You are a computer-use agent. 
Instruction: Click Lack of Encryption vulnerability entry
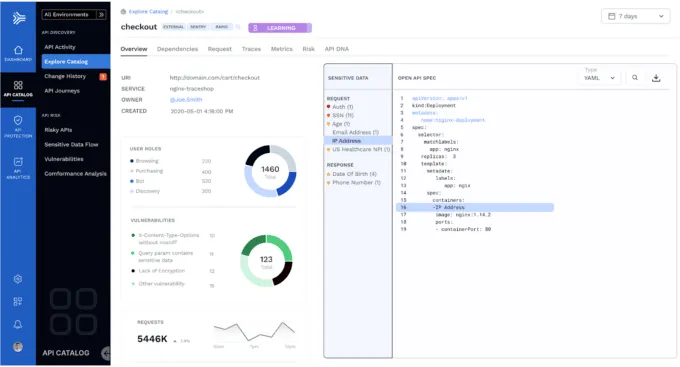161,271
